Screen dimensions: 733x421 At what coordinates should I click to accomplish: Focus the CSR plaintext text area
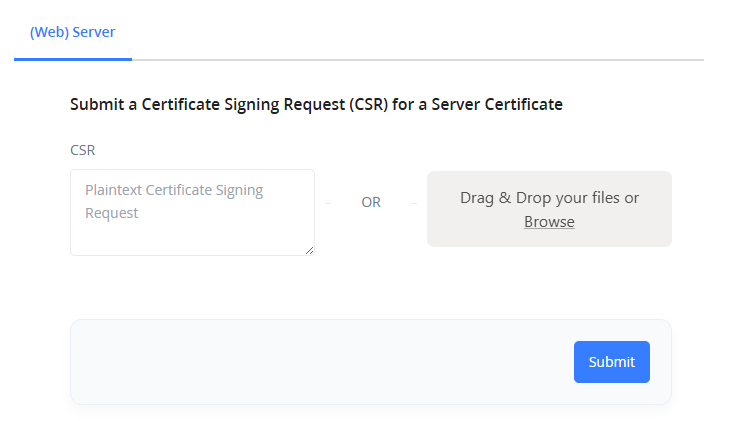pyautogui.click(x=192, y=212)
